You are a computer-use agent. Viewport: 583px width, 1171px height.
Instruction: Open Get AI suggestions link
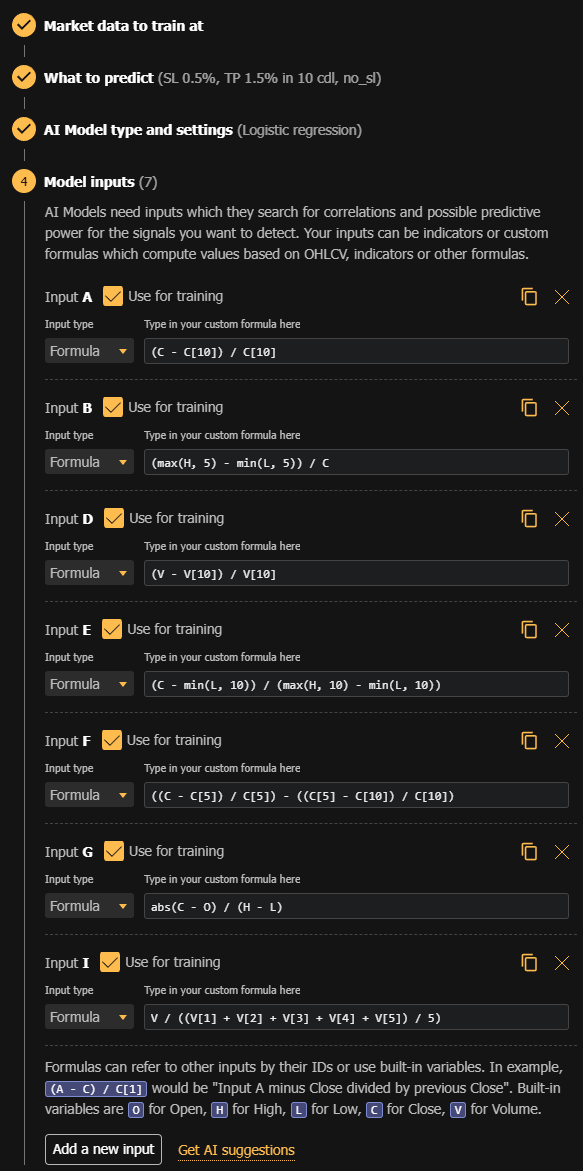click(x=236, y=1150)
